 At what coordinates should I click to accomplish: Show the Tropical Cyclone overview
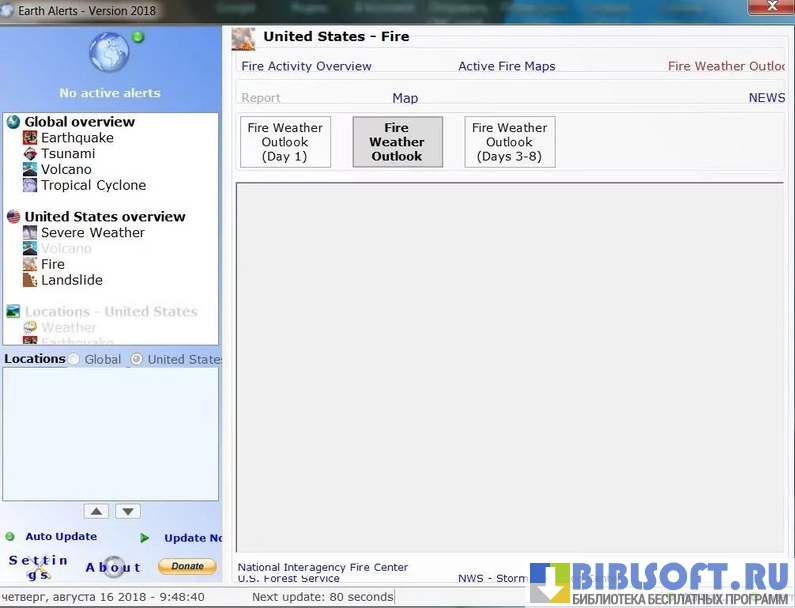(x=92, y=186)
